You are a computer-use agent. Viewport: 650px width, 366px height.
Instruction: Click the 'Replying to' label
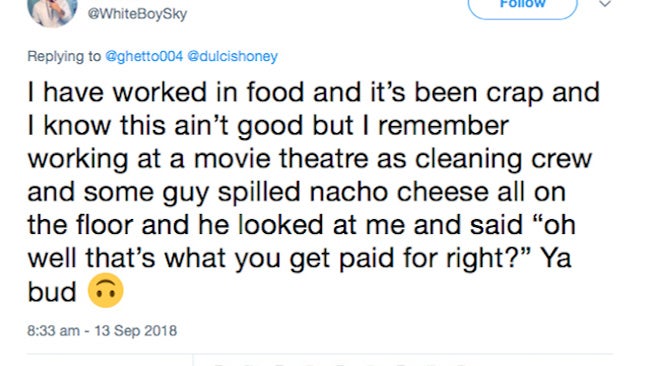pos(64,56)
